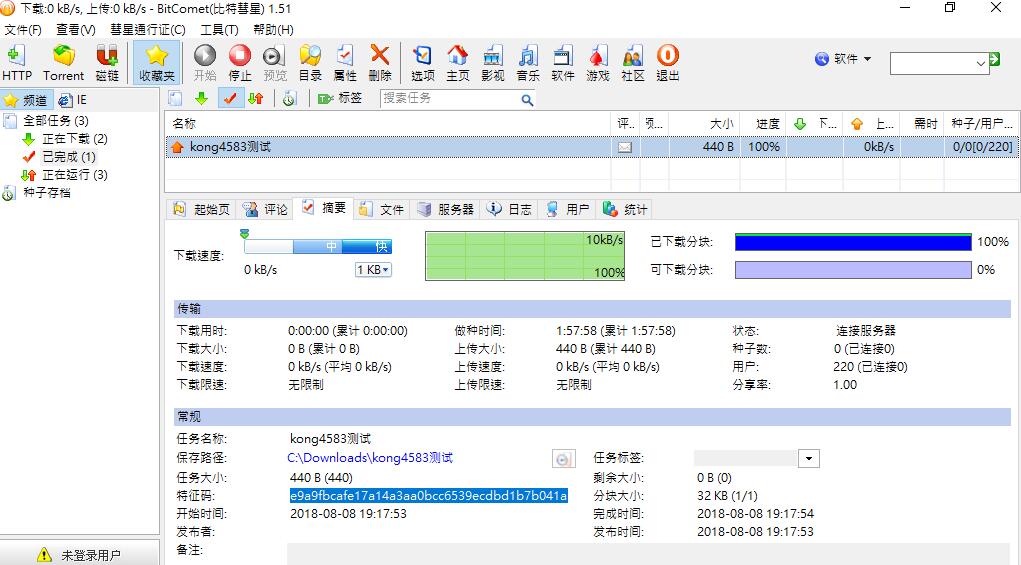The height and width of the screenshot is (565, 1021).
Task: Open task Properties (属性) icon
Action: click(344, 63)
